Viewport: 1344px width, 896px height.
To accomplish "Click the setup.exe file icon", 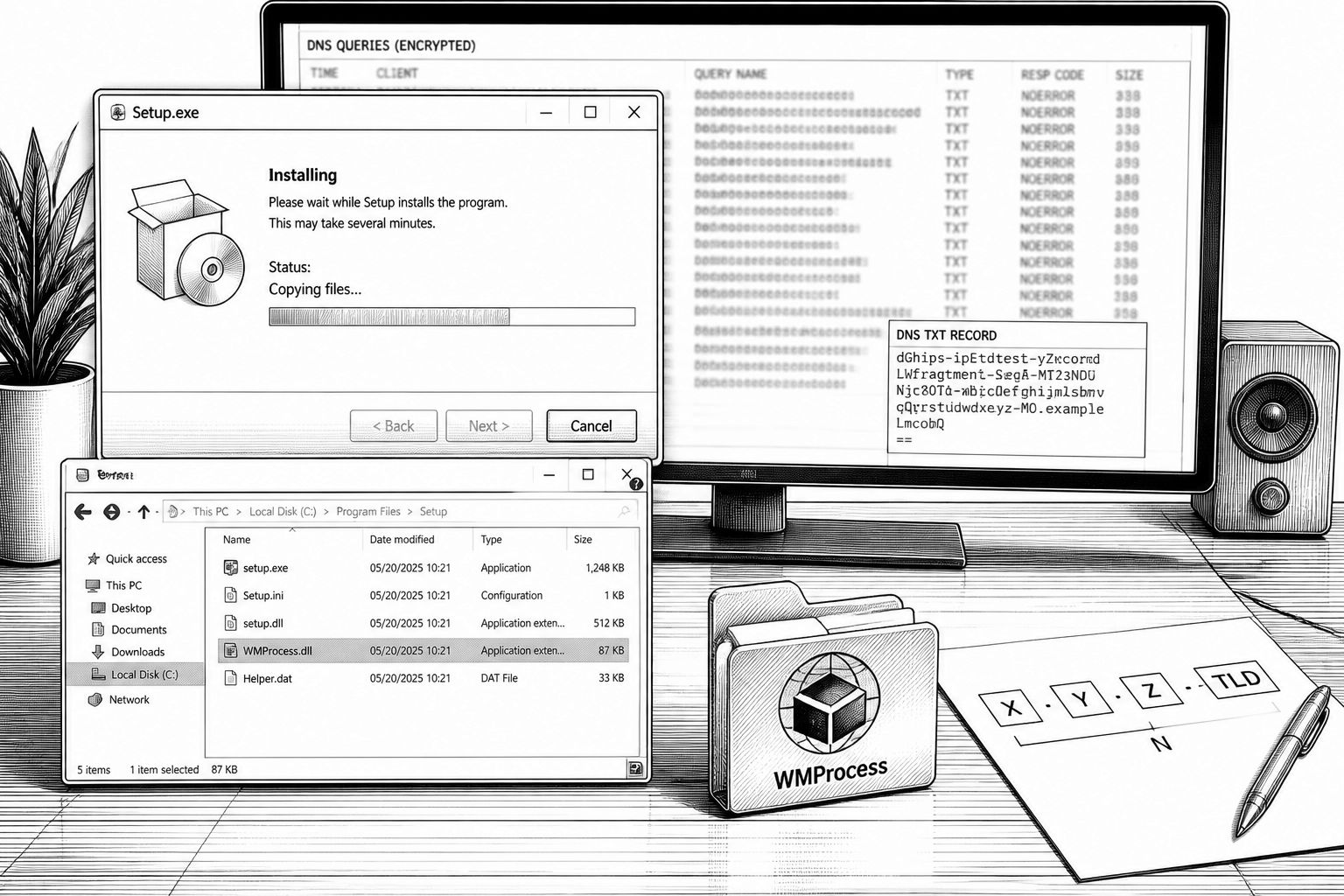I will 231,568.
